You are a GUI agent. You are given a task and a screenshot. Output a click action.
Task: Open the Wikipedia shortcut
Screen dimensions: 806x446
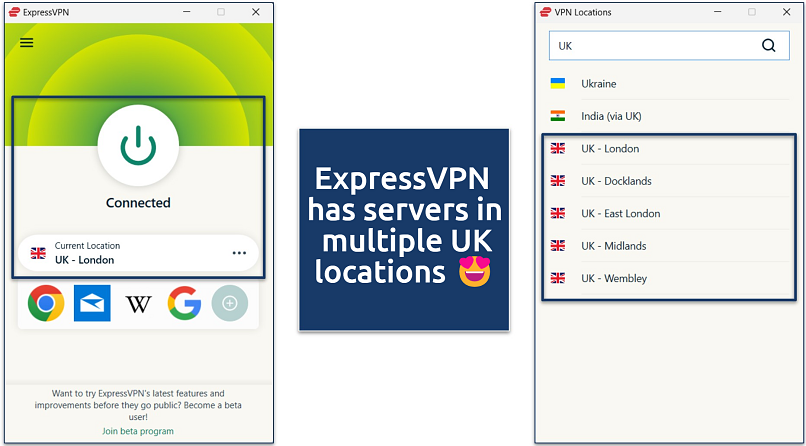[x=138, y=303]
